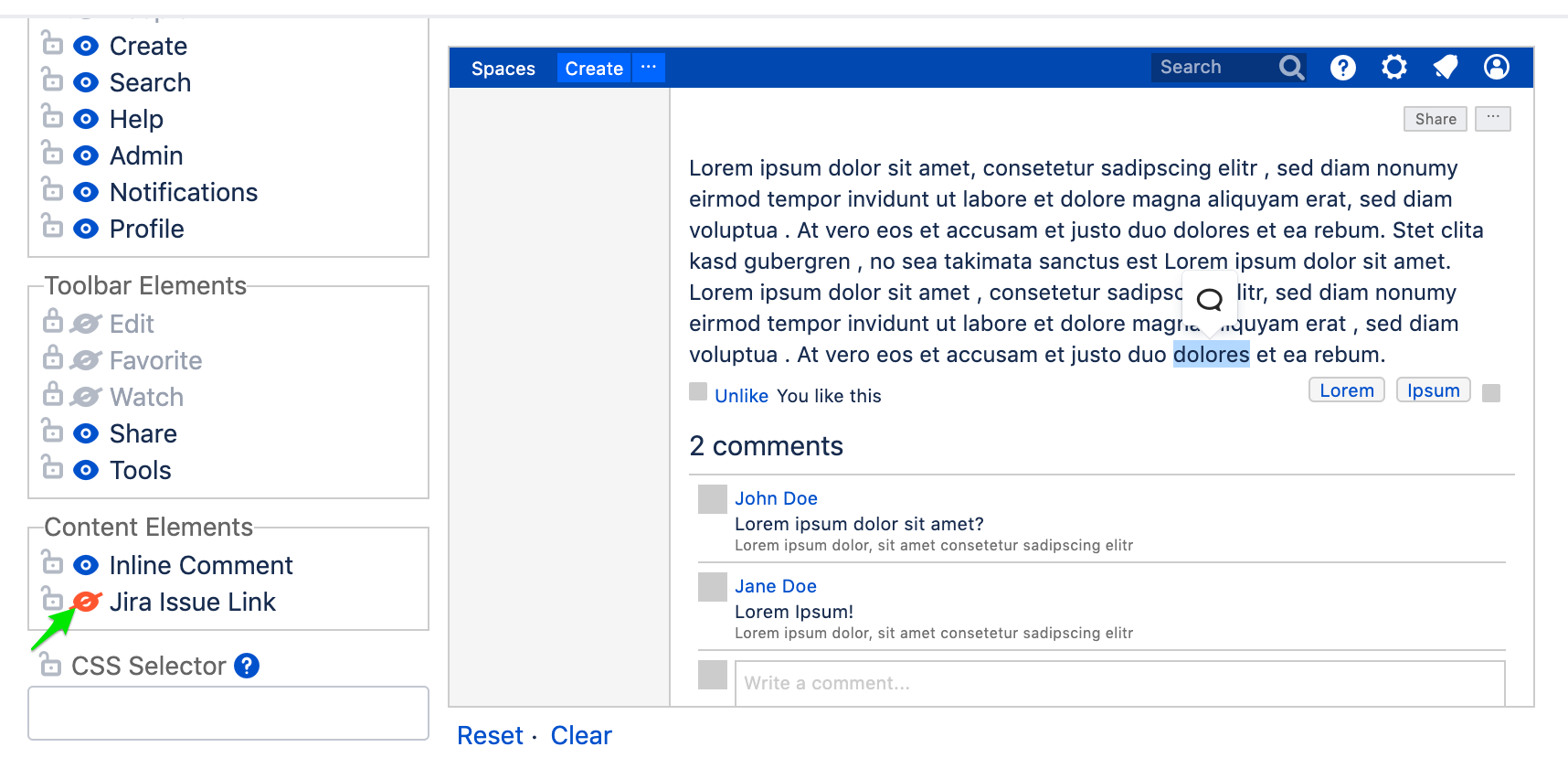Toggle visibility eye for Help
The height and width of the screenshot is (779, 1568).
(x=85, y=119)
